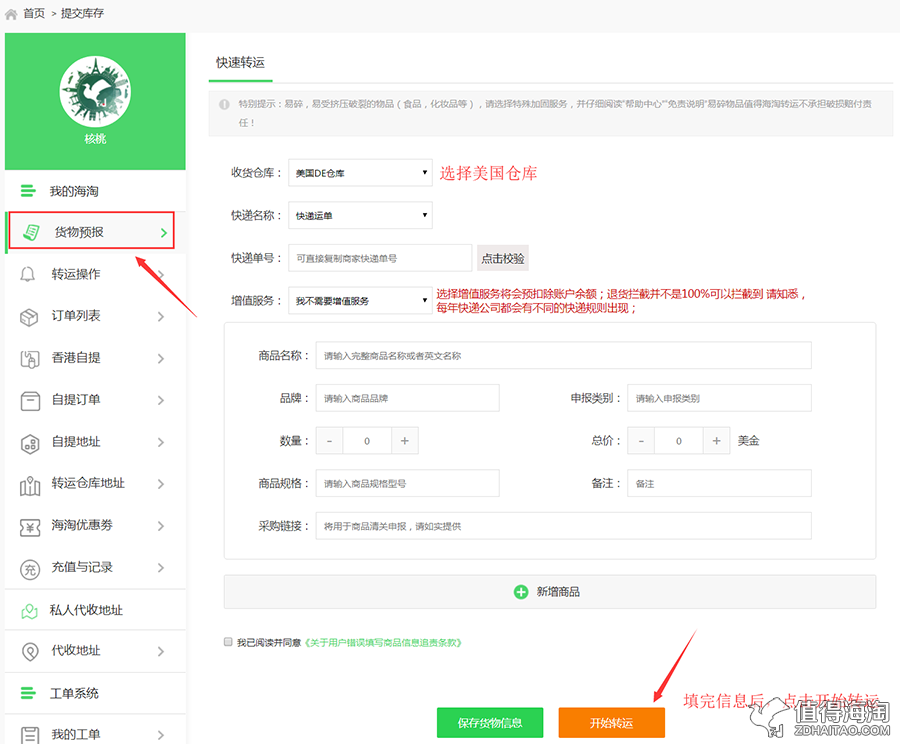Click the 我的海淘 list icon
The image size is (900, 744).
[x=28, y=191]
